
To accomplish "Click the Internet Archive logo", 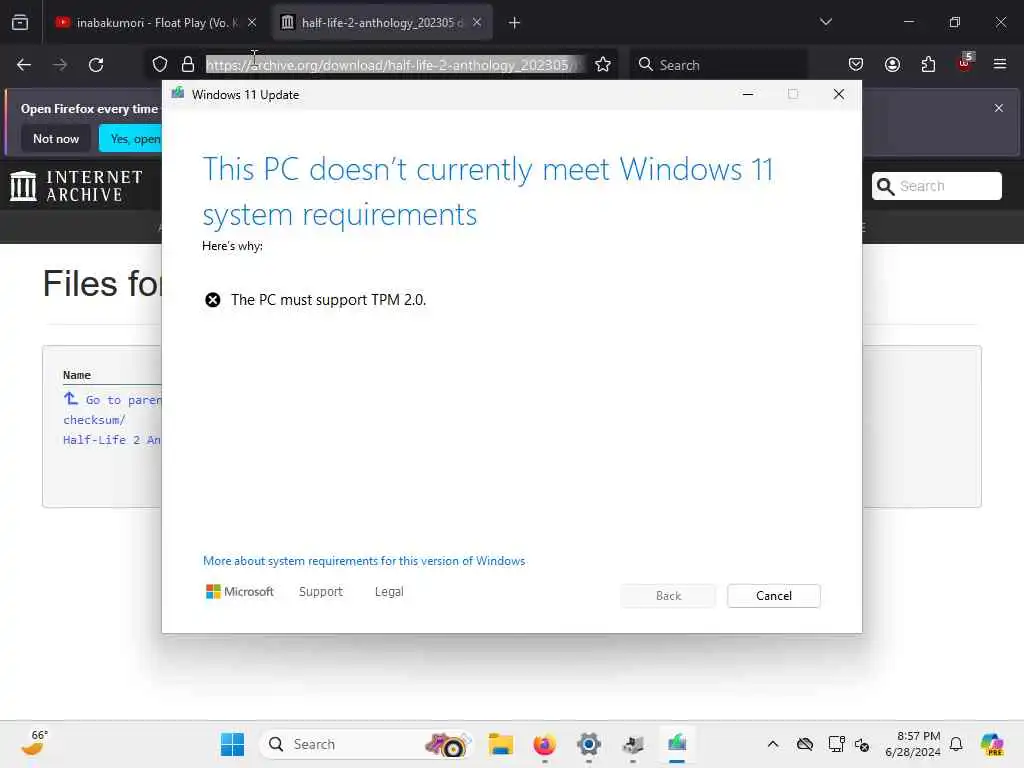I will (76, 186).
